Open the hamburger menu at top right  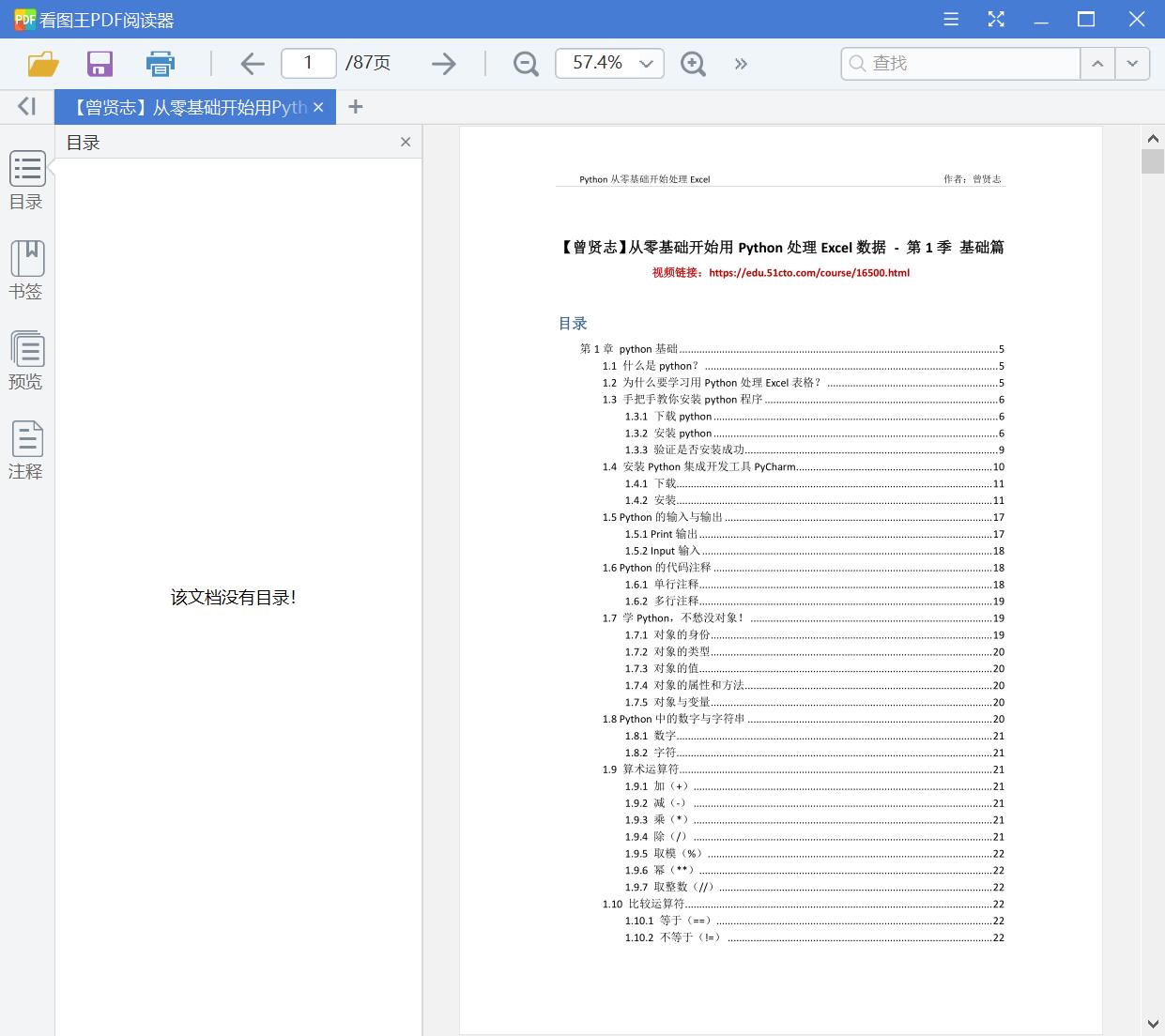(950, 19)
